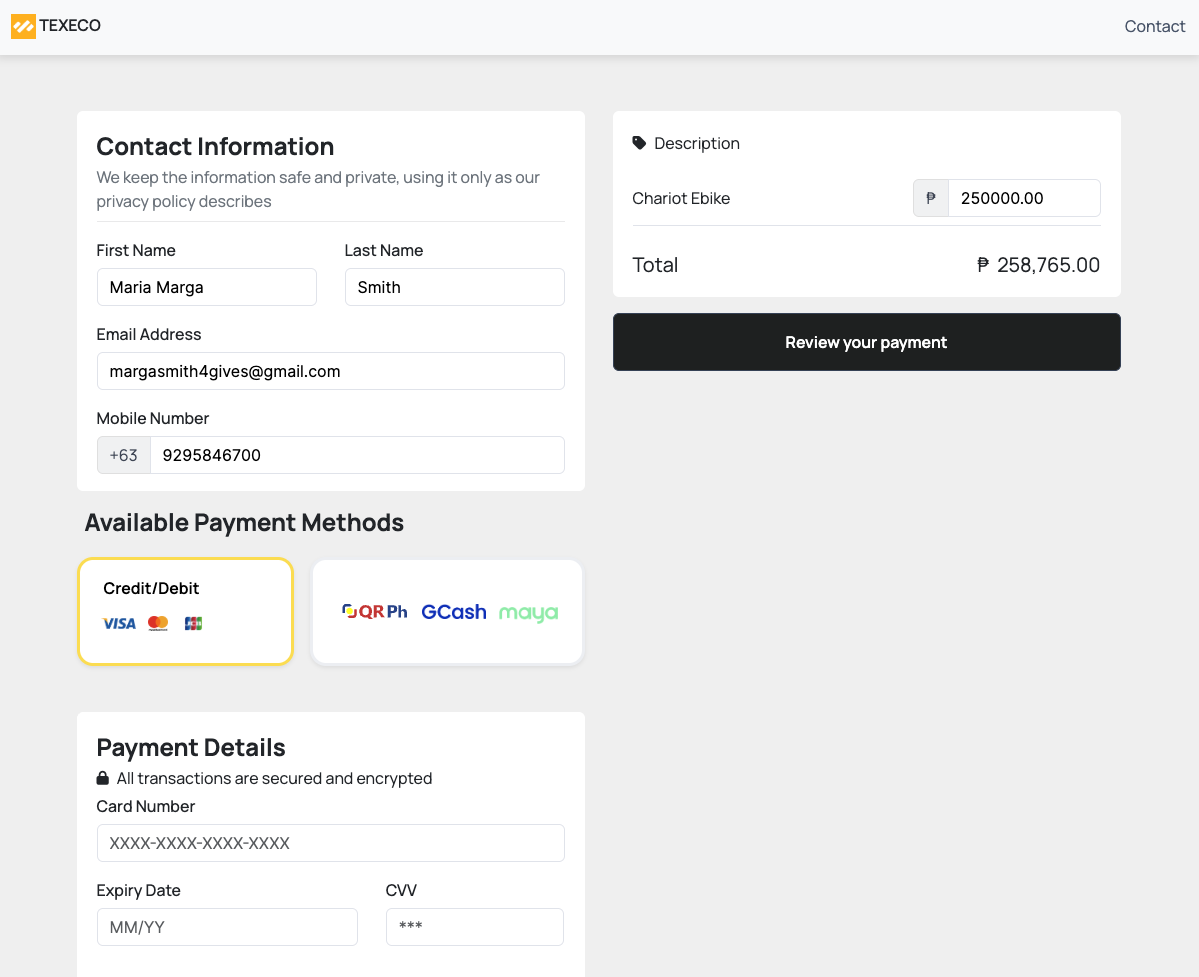
Task: Click the Mastercard logo icon
Action: (x=158, y=623)
